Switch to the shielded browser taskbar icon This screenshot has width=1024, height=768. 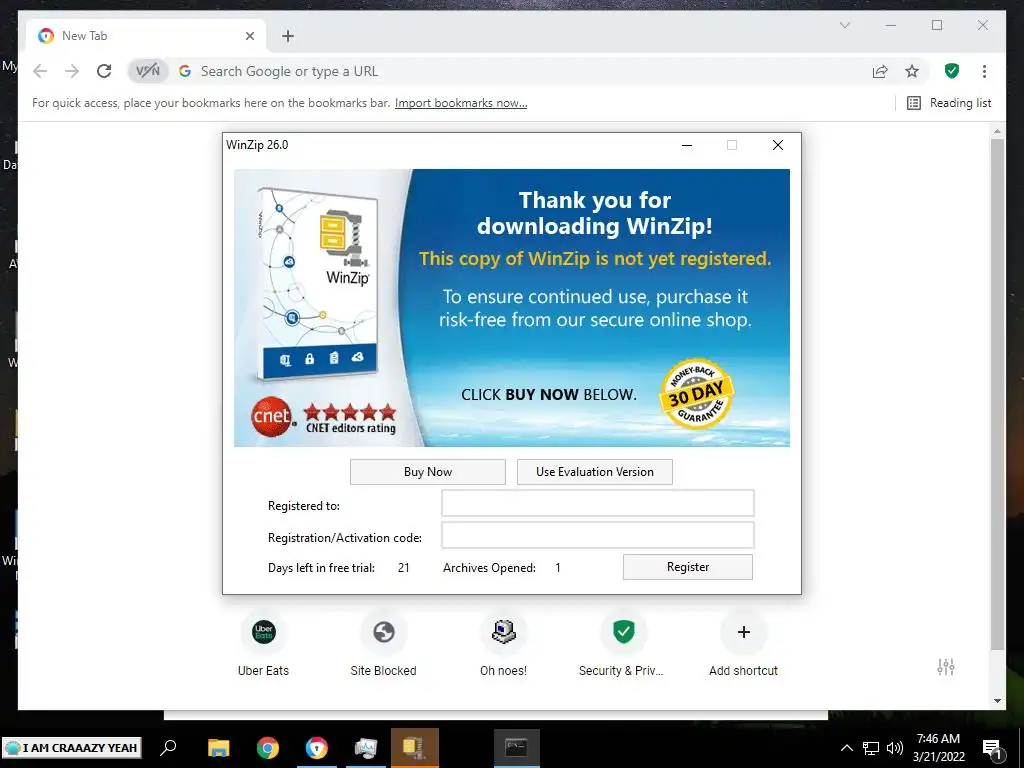point(317,747)
